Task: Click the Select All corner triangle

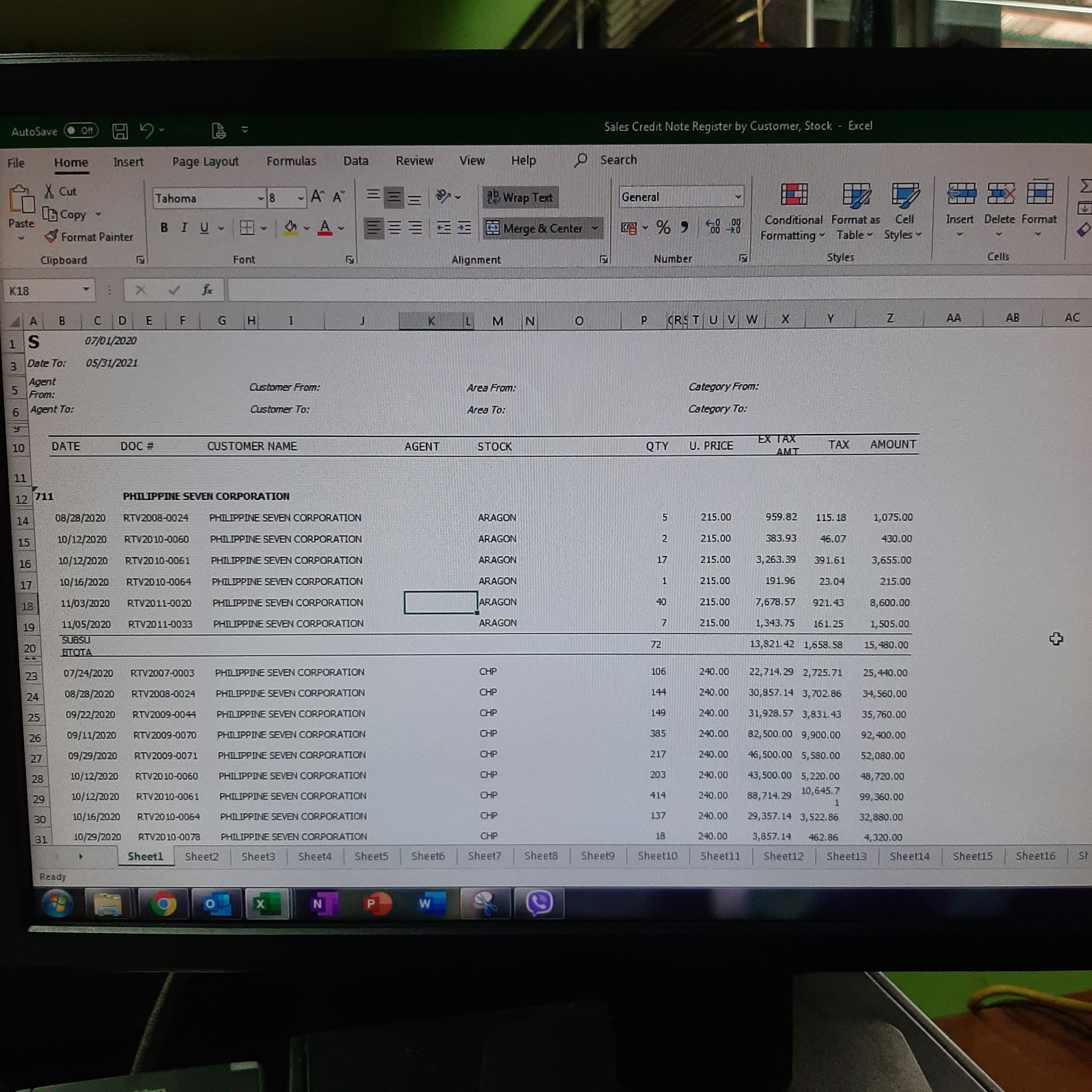Action: point(15,322)
